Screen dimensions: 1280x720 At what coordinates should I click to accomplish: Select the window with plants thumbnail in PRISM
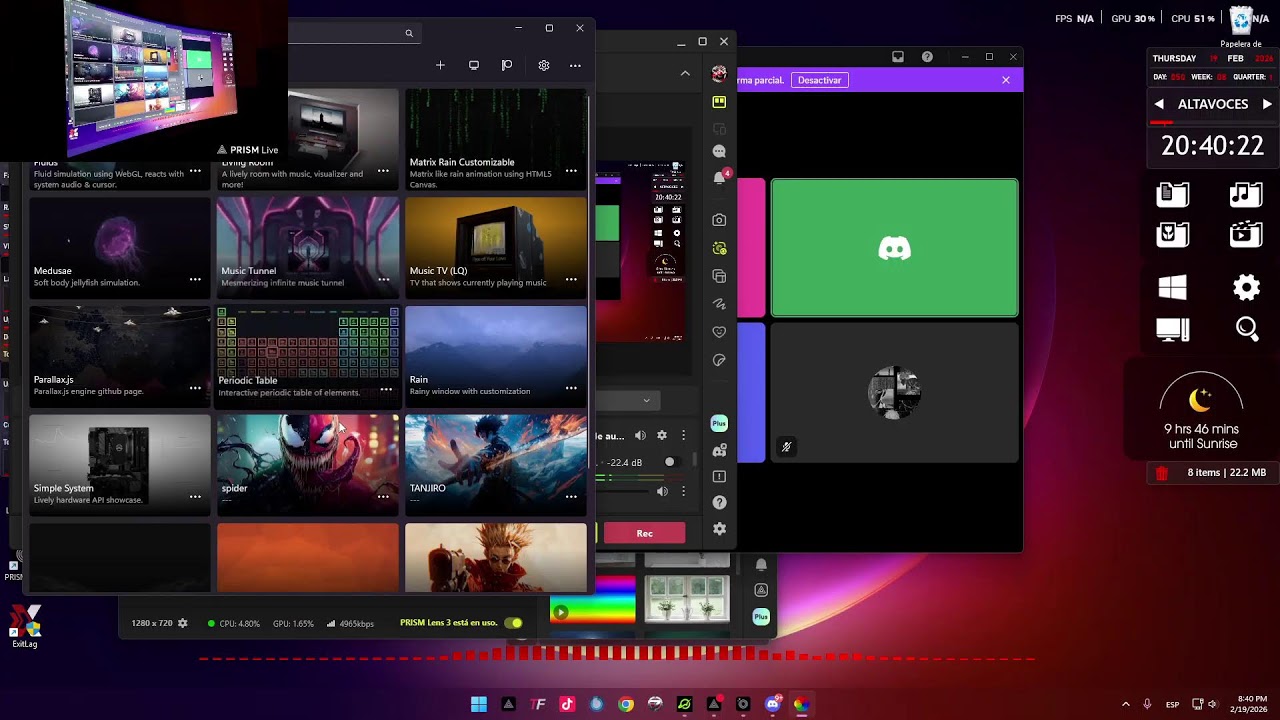coord(687,597)
